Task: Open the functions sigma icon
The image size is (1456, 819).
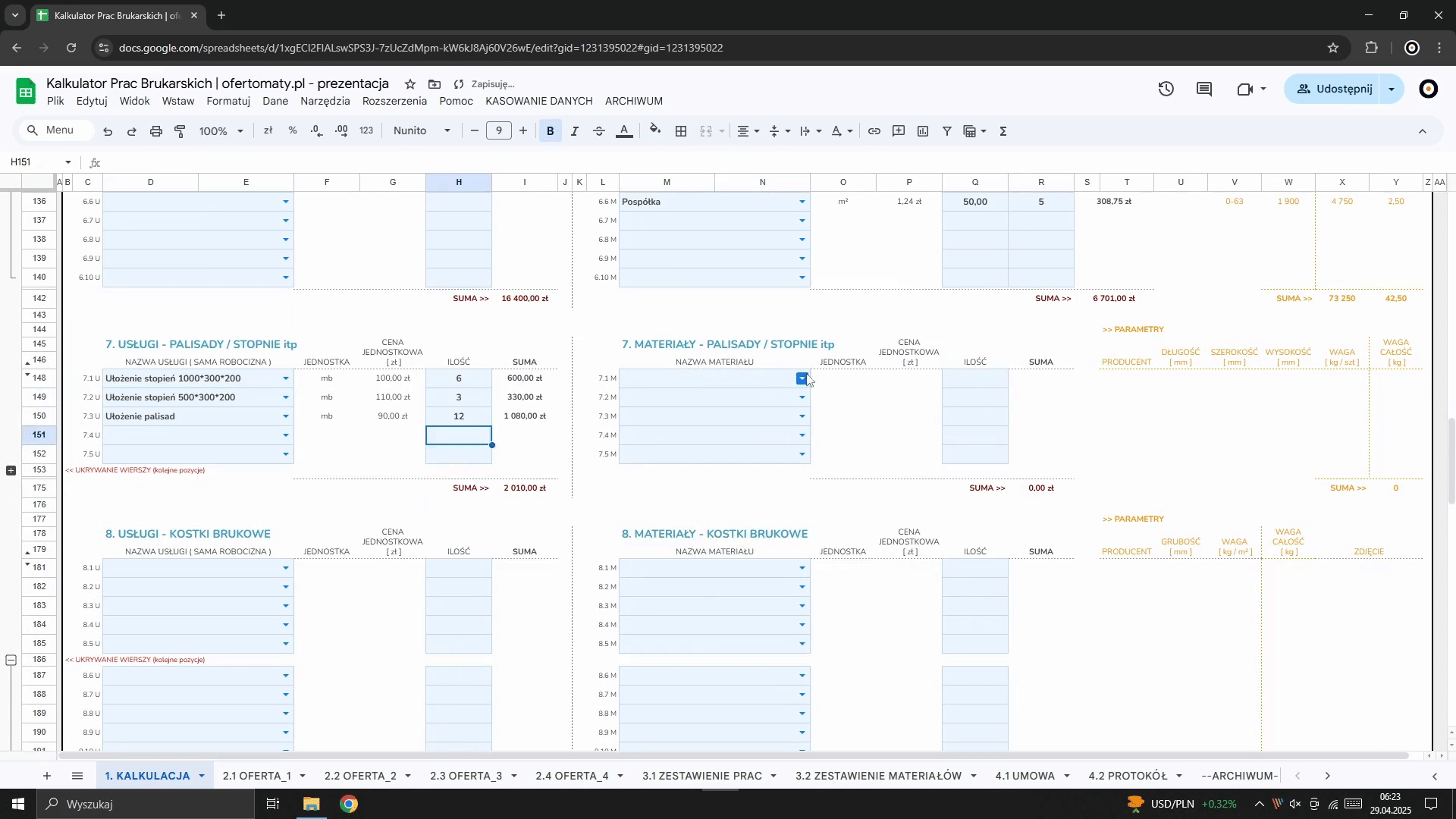Action: [1004, 131]
